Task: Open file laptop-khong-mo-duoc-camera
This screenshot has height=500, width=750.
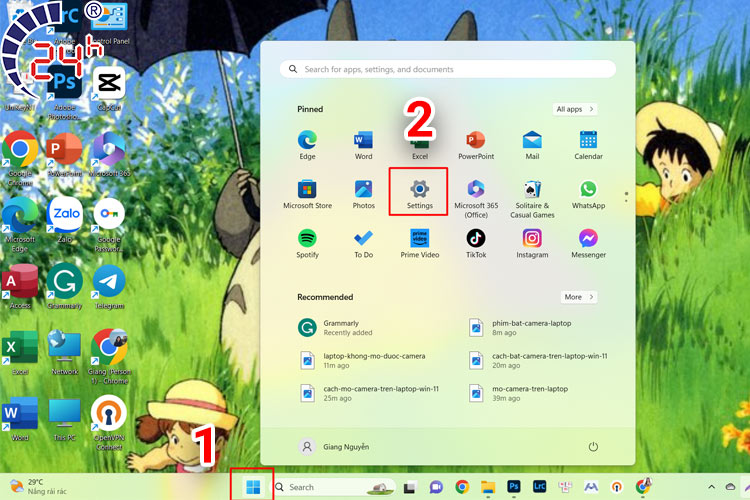Action: click(x=362, y=360)
